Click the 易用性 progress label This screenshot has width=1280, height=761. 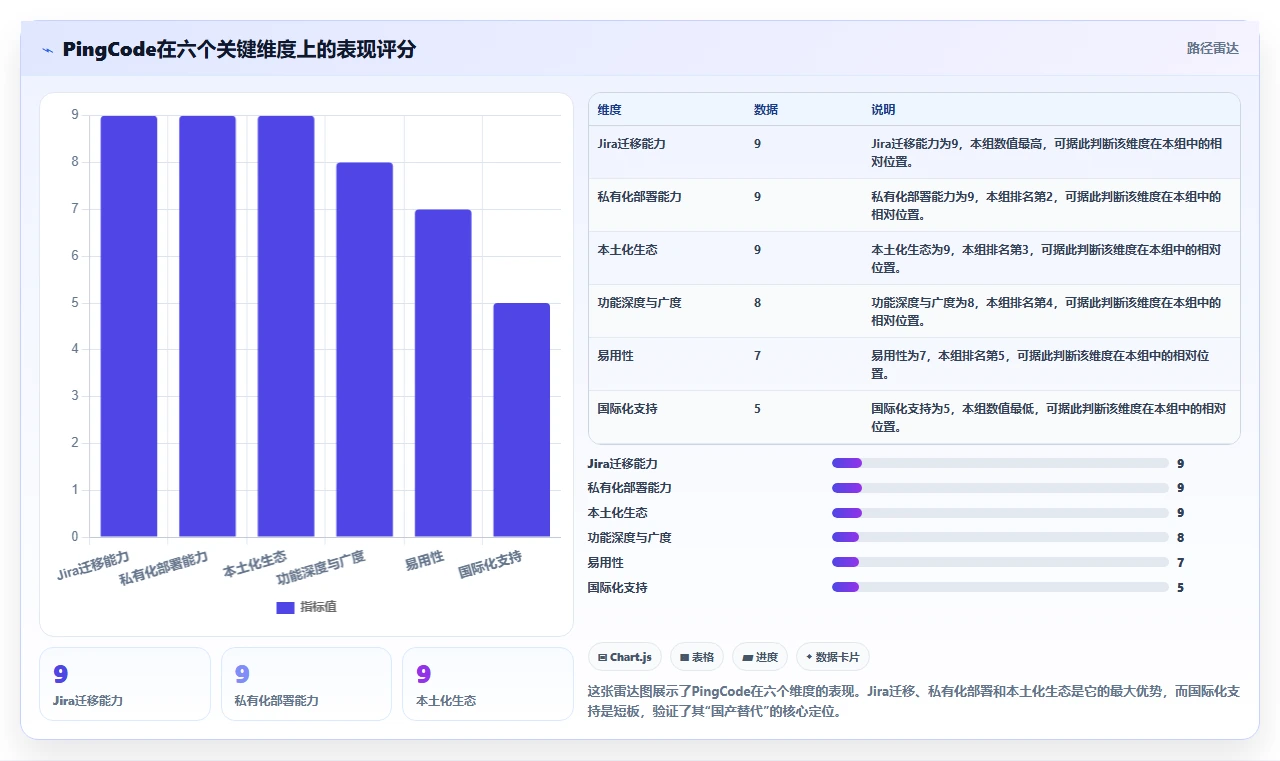(x=606, y=563)
